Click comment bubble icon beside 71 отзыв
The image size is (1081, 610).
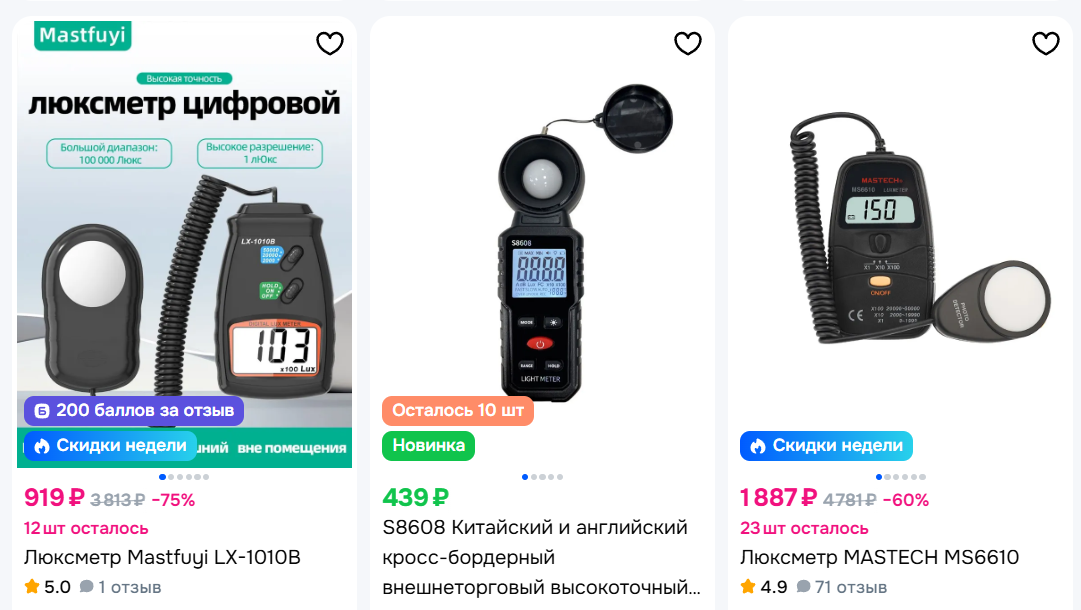(x=803, y=587)
